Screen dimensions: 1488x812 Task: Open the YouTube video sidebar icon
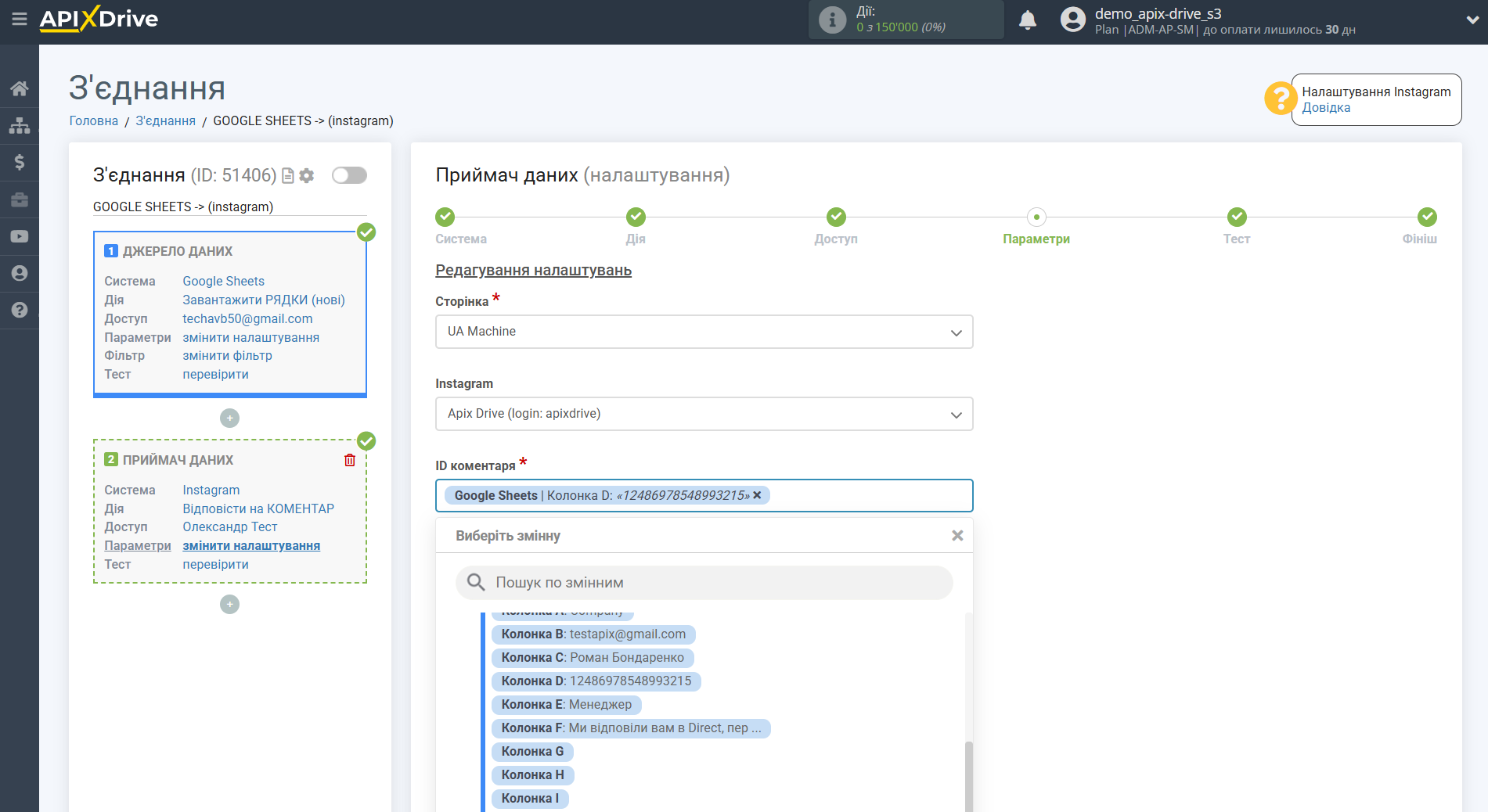20,236
